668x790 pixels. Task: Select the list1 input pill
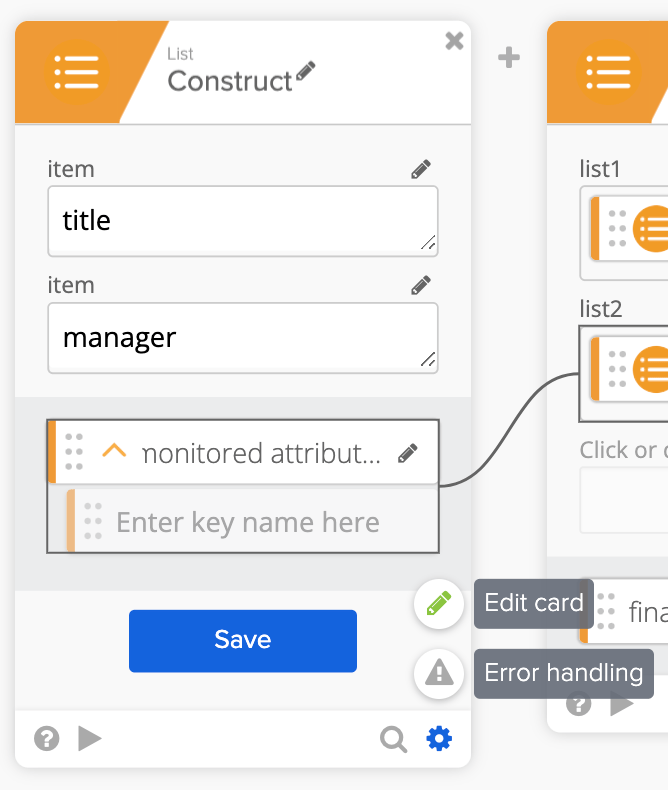click(x=630, y=228)
